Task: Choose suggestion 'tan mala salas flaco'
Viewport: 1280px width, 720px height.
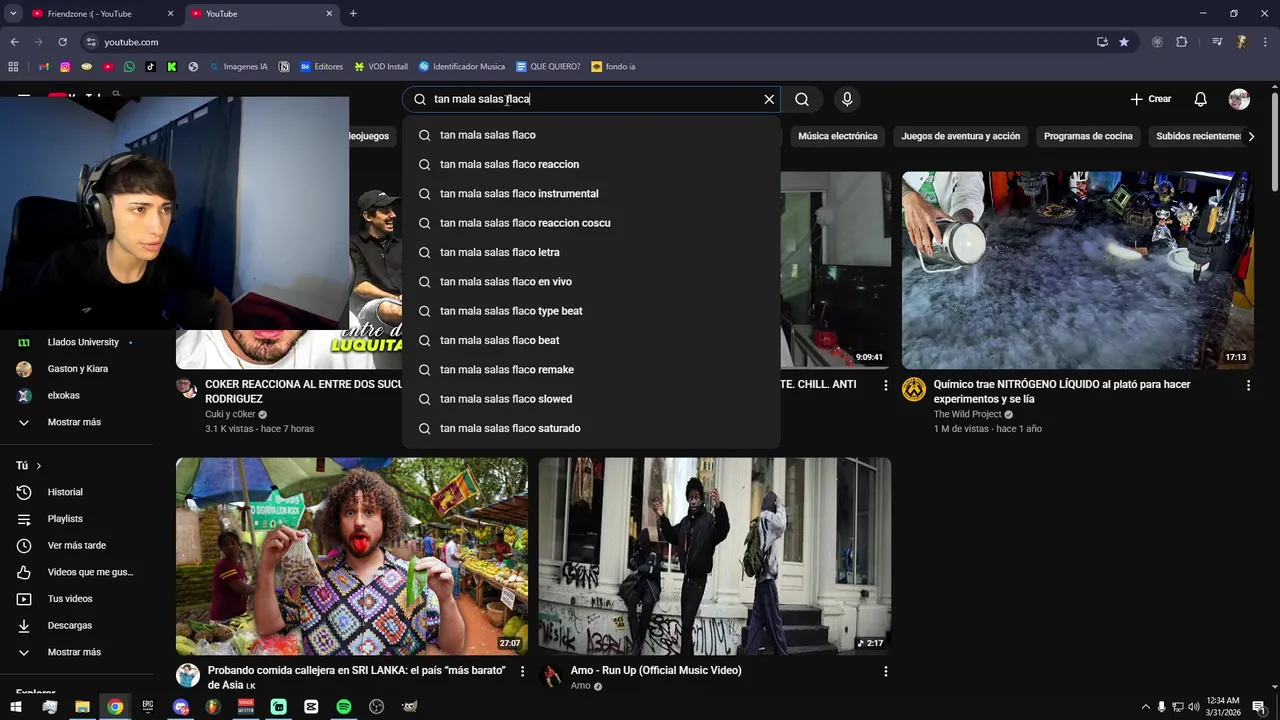Action: click(x=591, y=135)
